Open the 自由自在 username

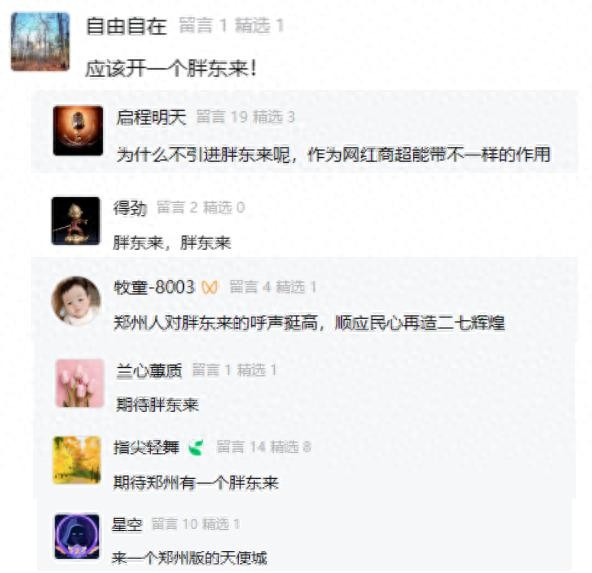(x=126, y=26)
